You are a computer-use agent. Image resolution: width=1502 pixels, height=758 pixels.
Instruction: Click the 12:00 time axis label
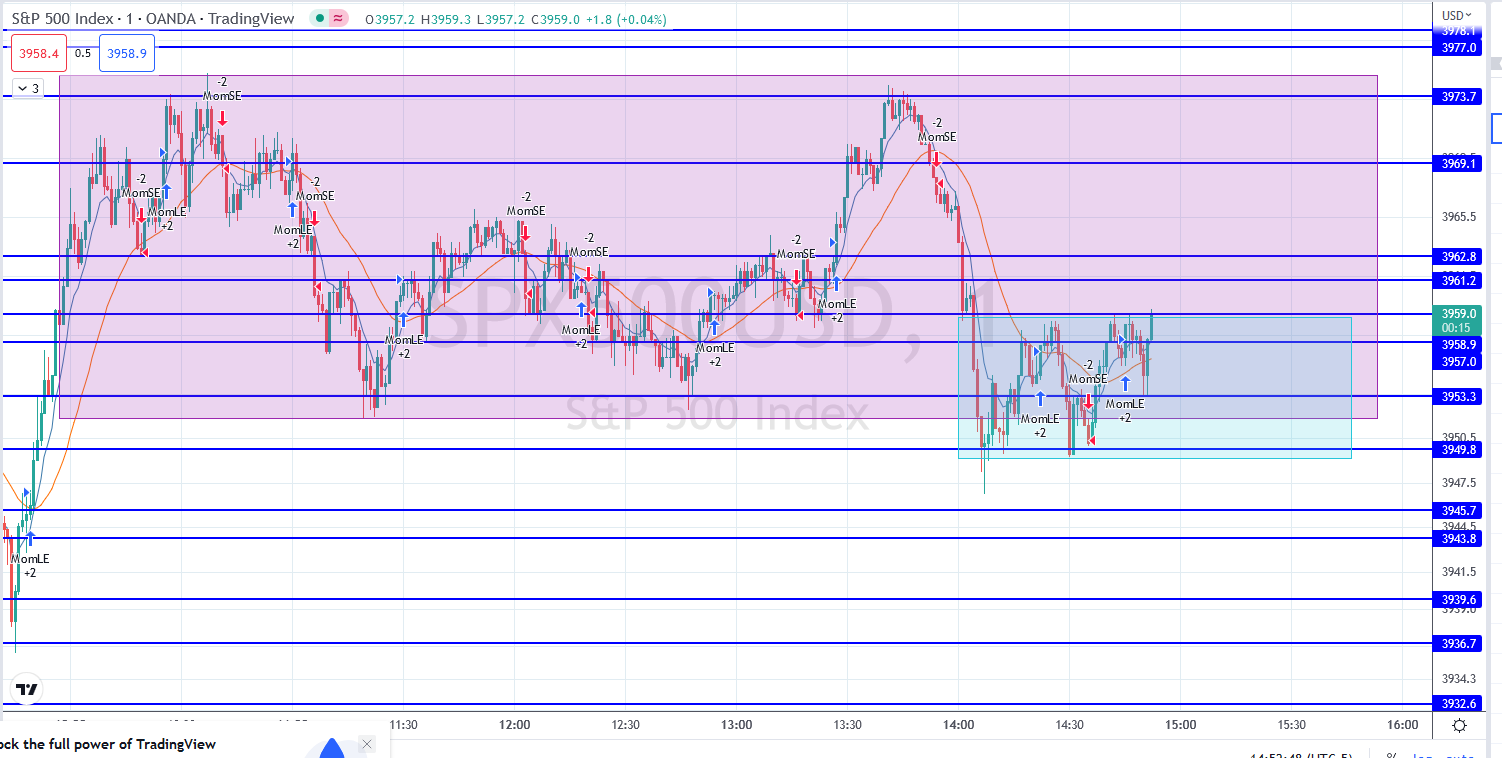pyautogui.click(x=514, y=725)
